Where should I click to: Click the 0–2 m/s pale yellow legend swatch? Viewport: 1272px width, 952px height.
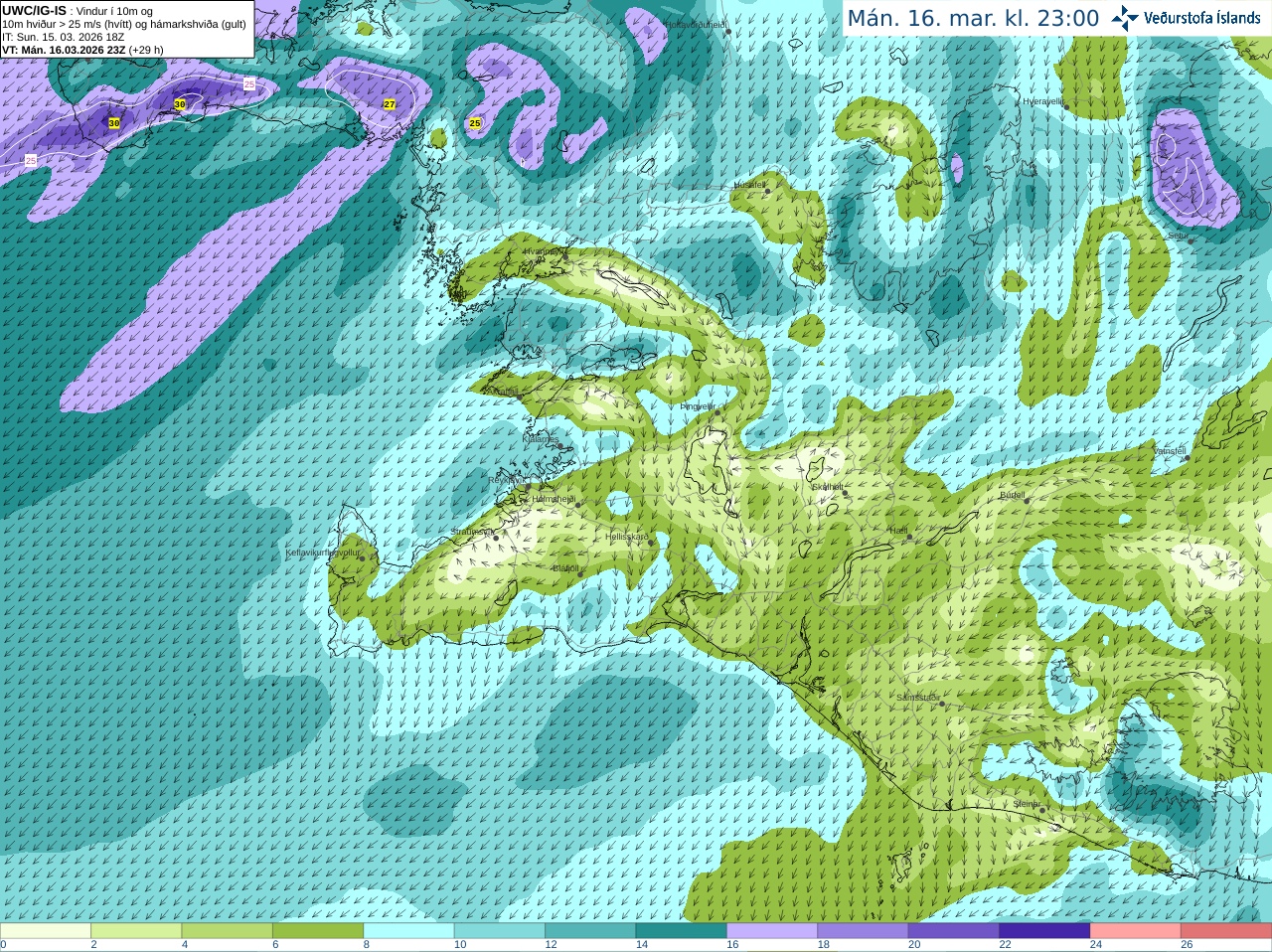tap(46, 931)
